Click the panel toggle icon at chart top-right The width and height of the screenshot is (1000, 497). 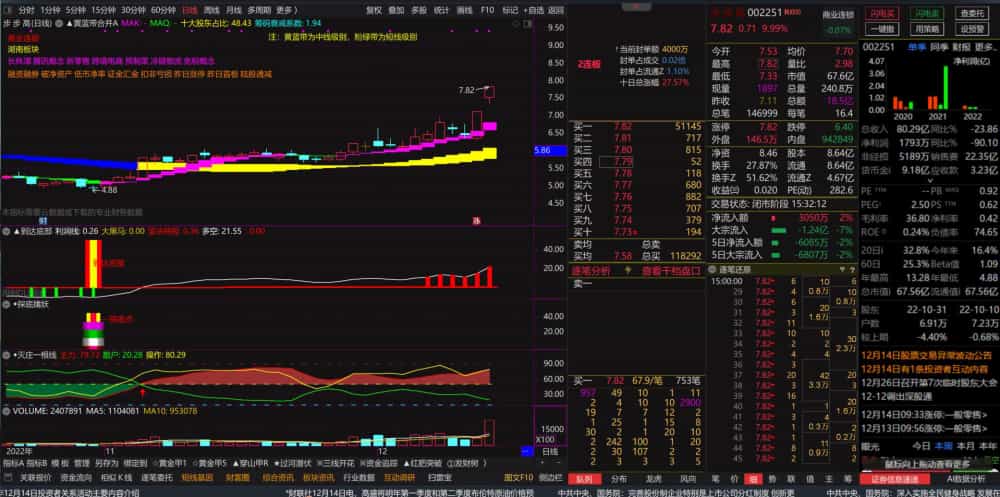tap(527, 24)
